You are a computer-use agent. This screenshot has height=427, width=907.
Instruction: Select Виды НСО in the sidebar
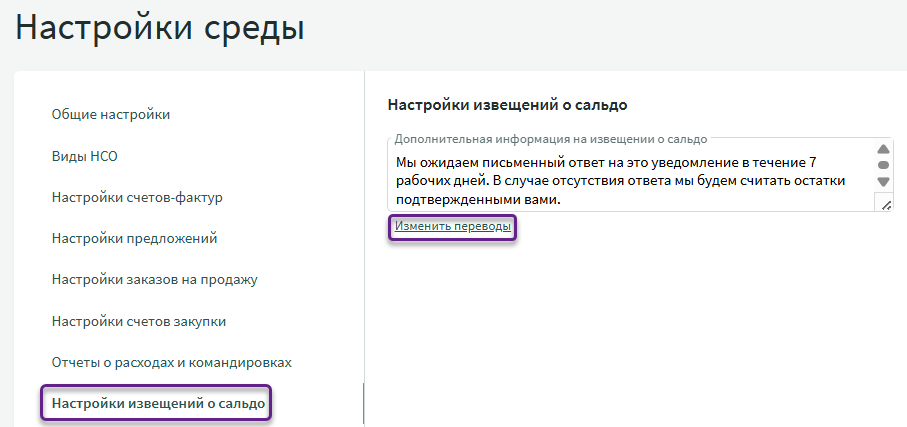pyautogui.click(x=85, y=156)
